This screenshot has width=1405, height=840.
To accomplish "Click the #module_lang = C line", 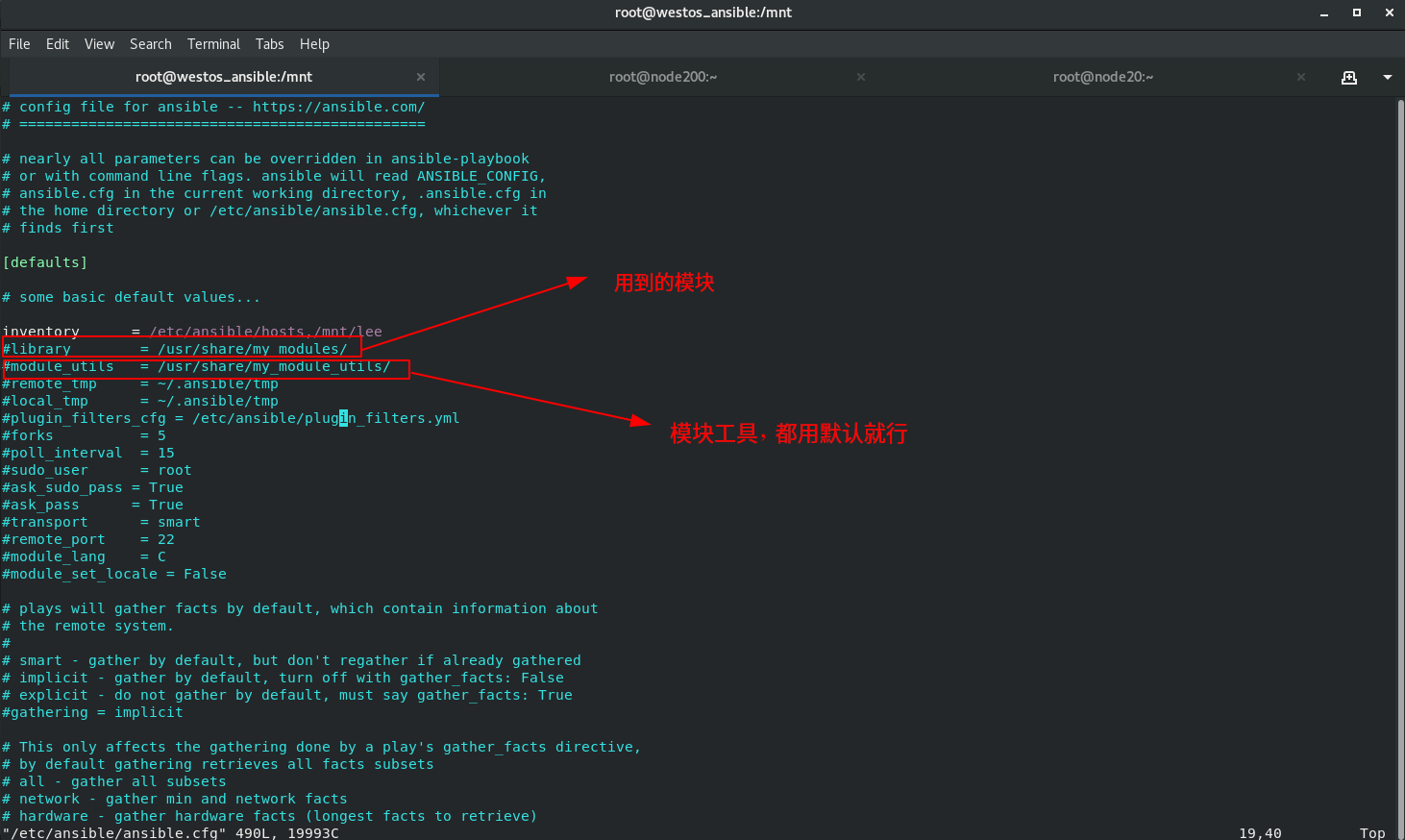I will (x=84, y=556).
